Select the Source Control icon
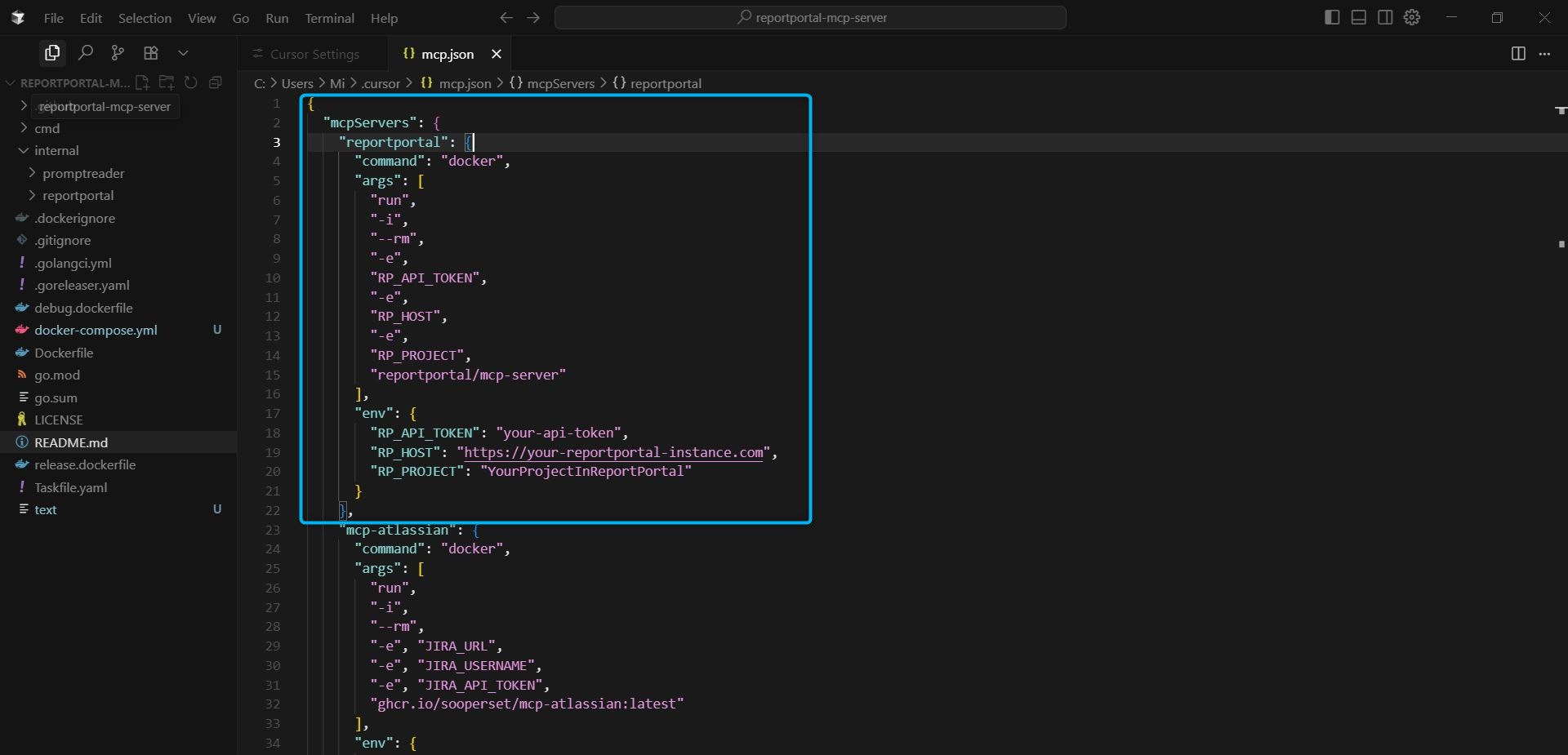Screen dimensions: 1568x755 coord(118,52)
